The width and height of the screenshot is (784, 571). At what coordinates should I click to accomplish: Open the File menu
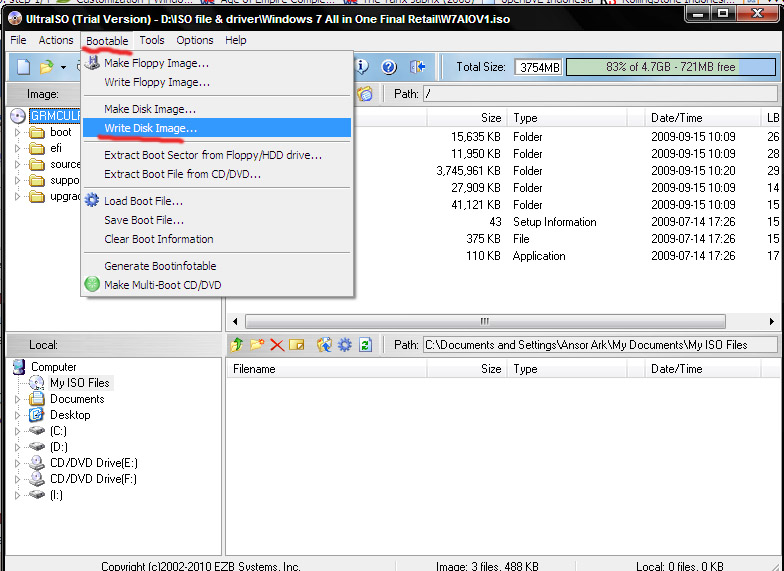tap(18, 40)
